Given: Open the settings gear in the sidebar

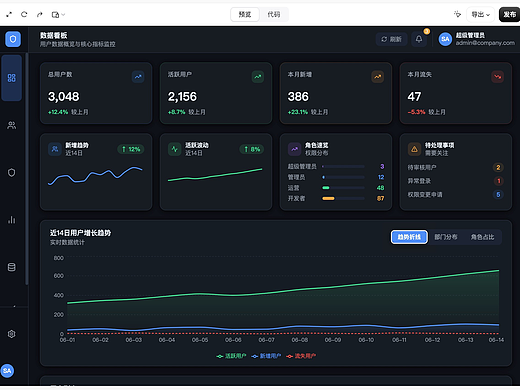Looking at the screenshot, I should (x=12, y=334).
